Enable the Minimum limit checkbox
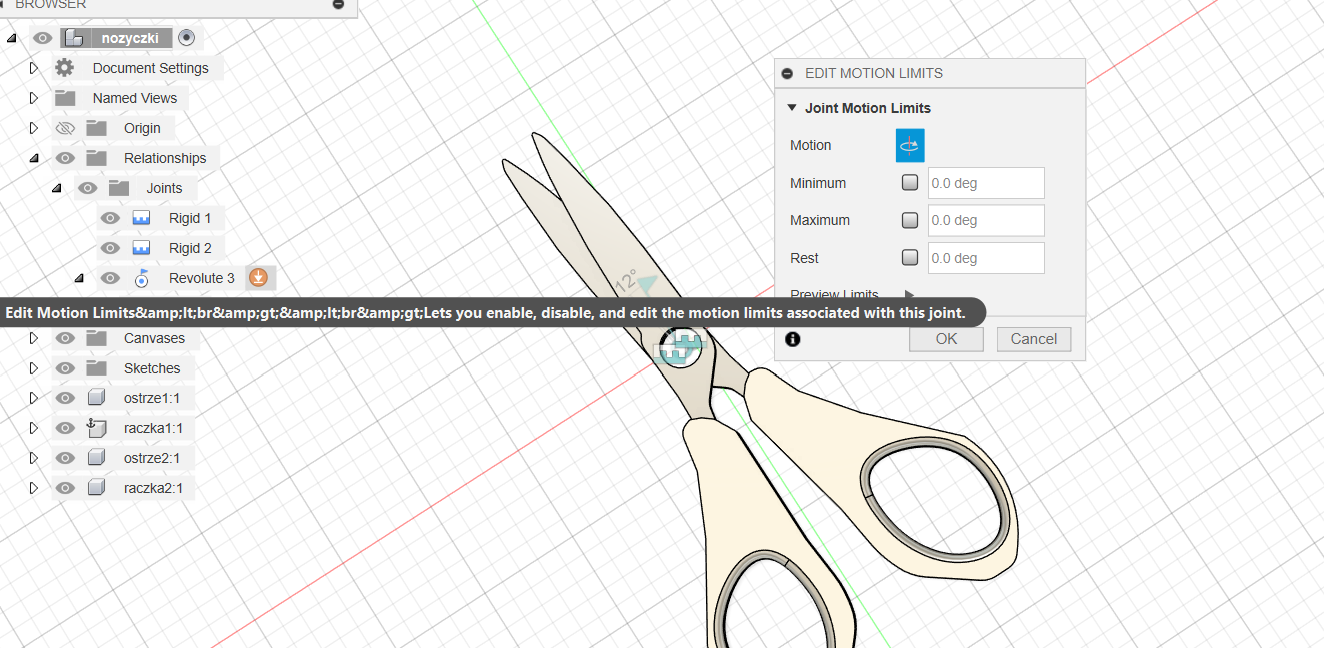The width and height of the screenshot is (1324, 648). [910, 183]
